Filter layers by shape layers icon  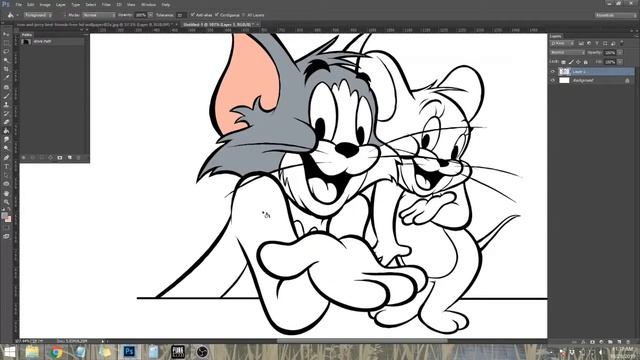pyautogui.click(x=605, y=43)
